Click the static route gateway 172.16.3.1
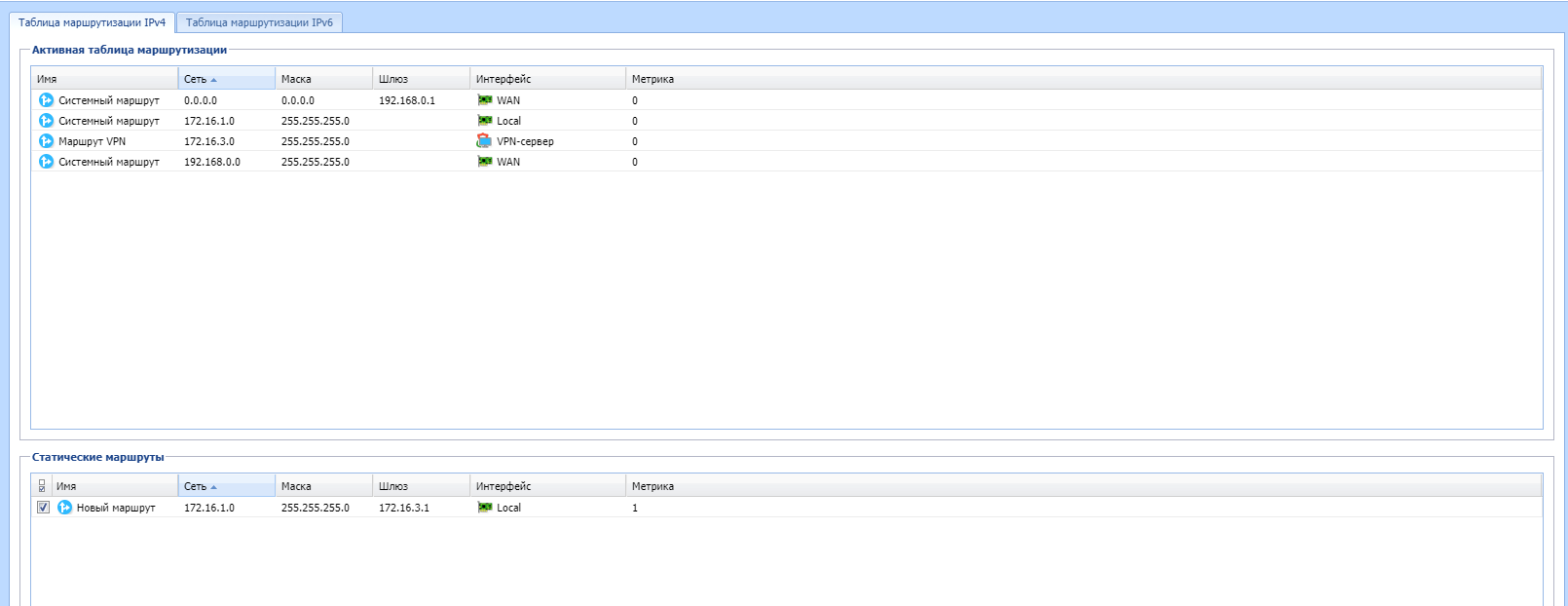The height and width of the screenshot is (606, 1568). pos(404,508)
